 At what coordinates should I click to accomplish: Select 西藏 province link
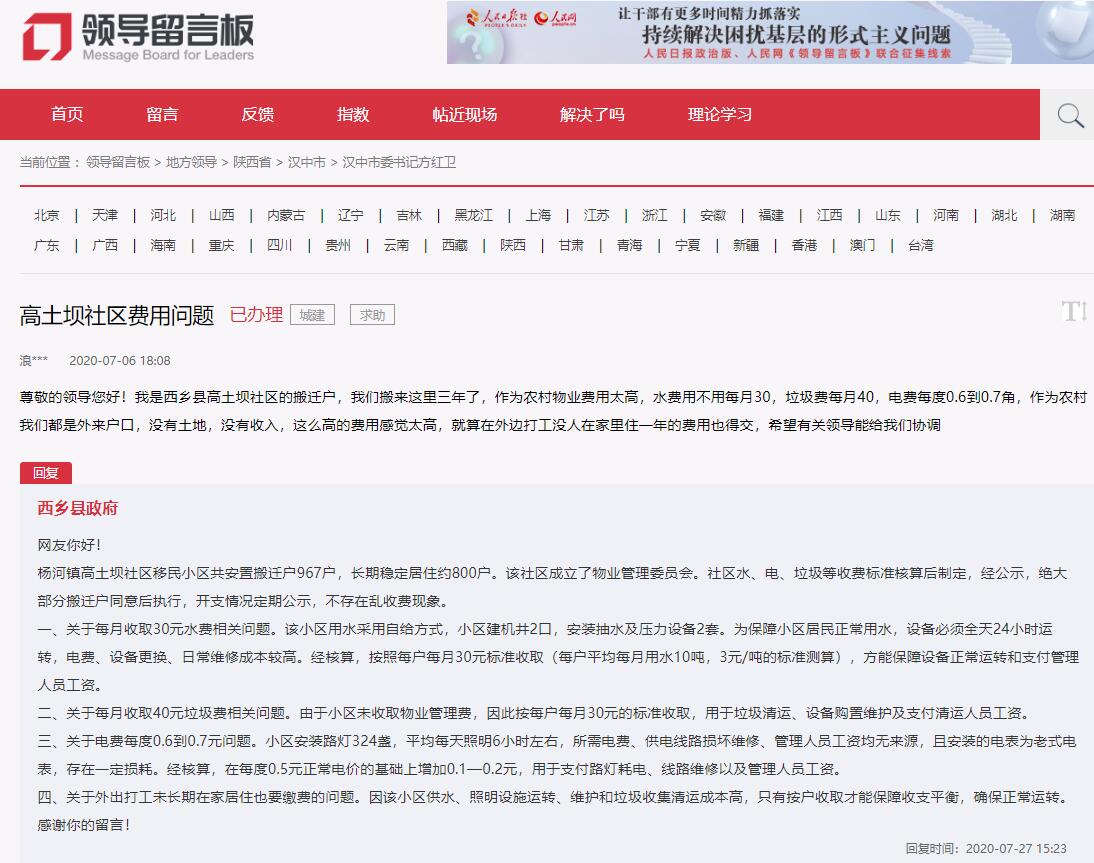tap(455, 246)
